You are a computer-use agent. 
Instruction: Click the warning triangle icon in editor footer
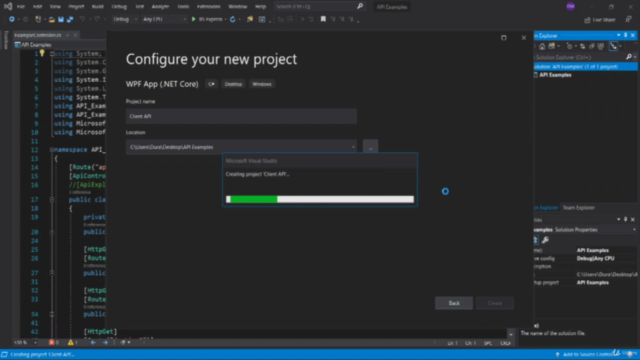pyautogui.click(x=71, y=342)
